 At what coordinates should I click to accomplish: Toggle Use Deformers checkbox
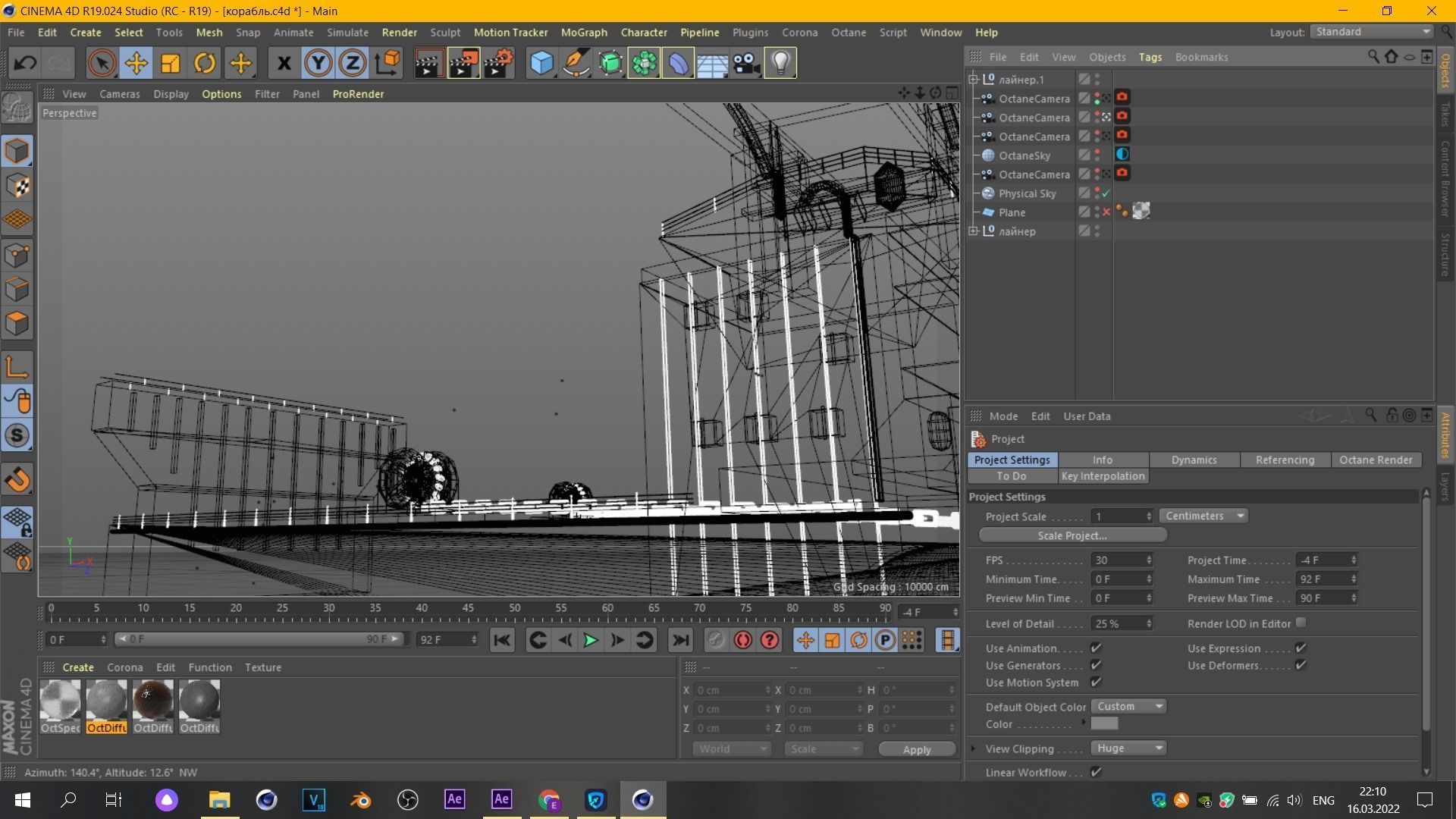pos(1301,664)
